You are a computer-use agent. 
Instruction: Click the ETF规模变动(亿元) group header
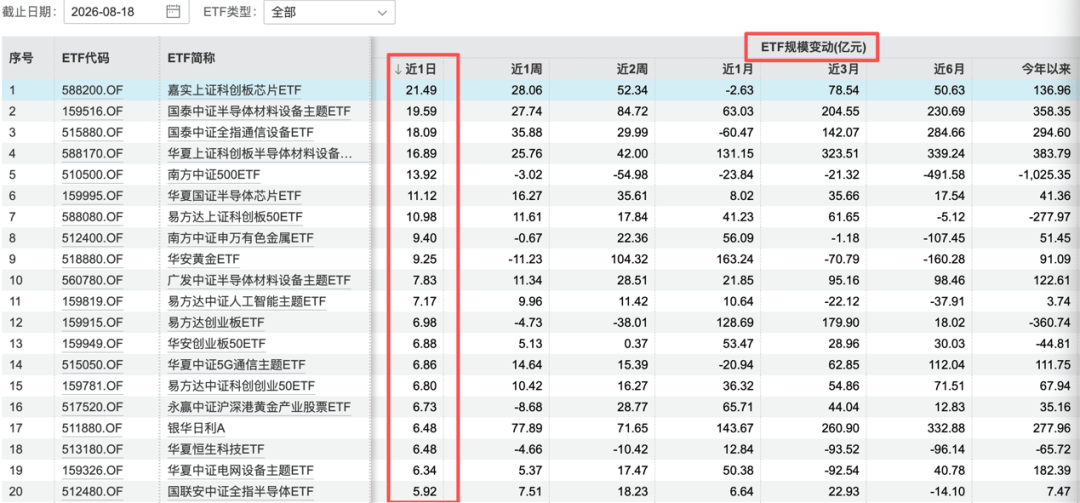click(x=812, y=47)
